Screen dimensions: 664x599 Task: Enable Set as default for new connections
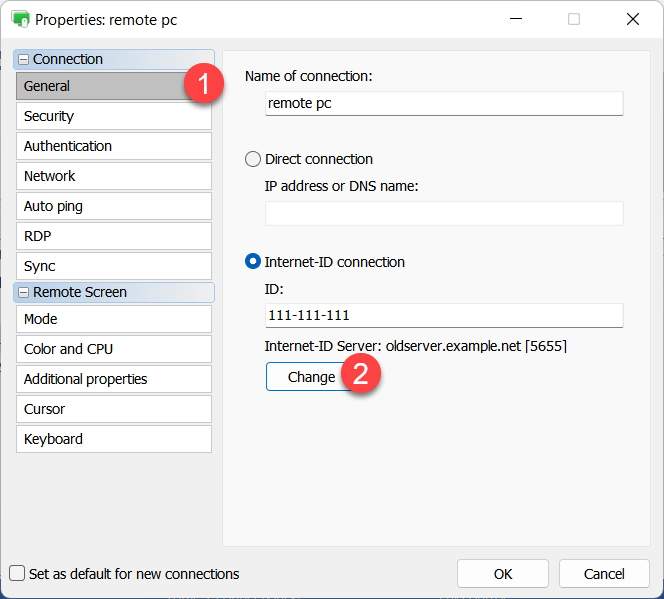[x=17, y=574]
